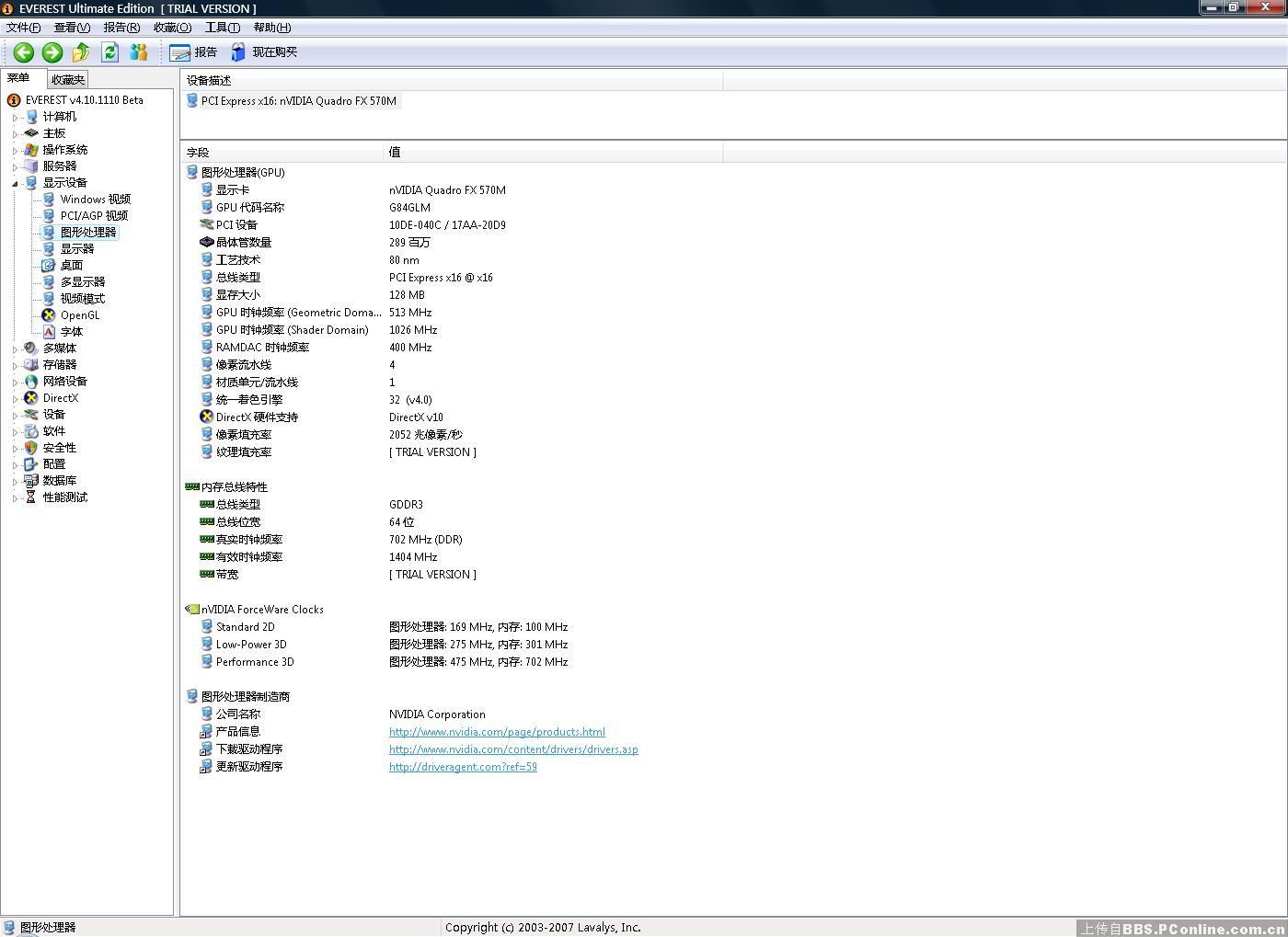Click the 设备描述 column header
The image size is (1288, 937).
[452, 81]
